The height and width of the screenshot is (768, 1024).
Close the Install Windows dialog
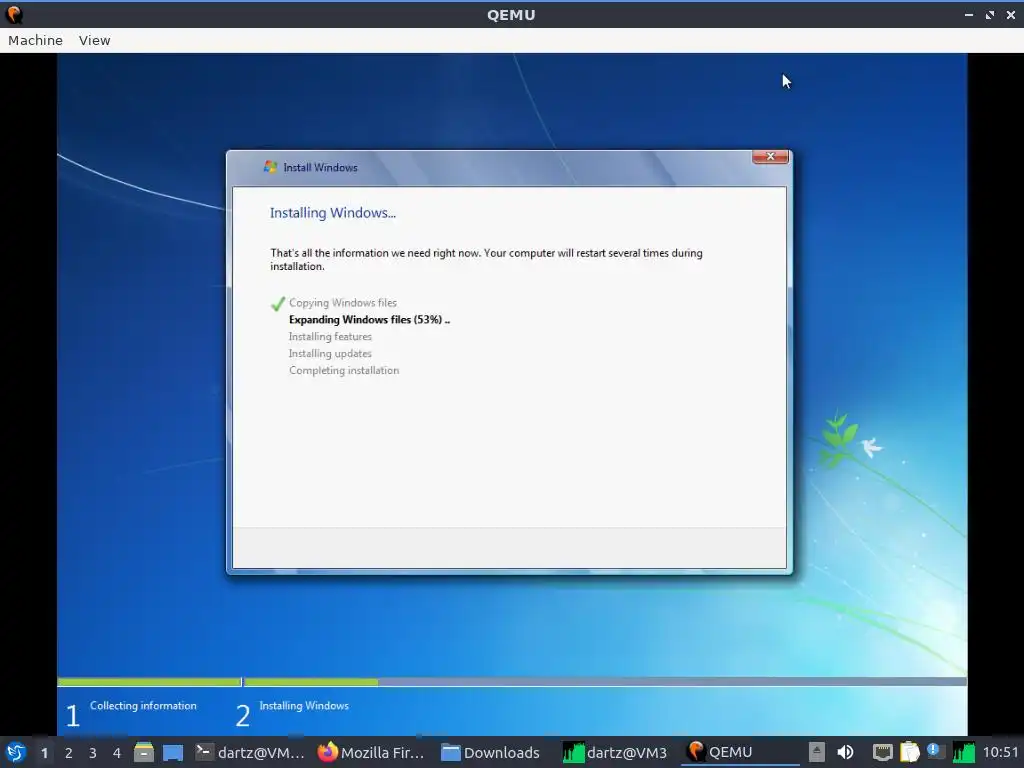pyautogui.click(x=770, y=157)
